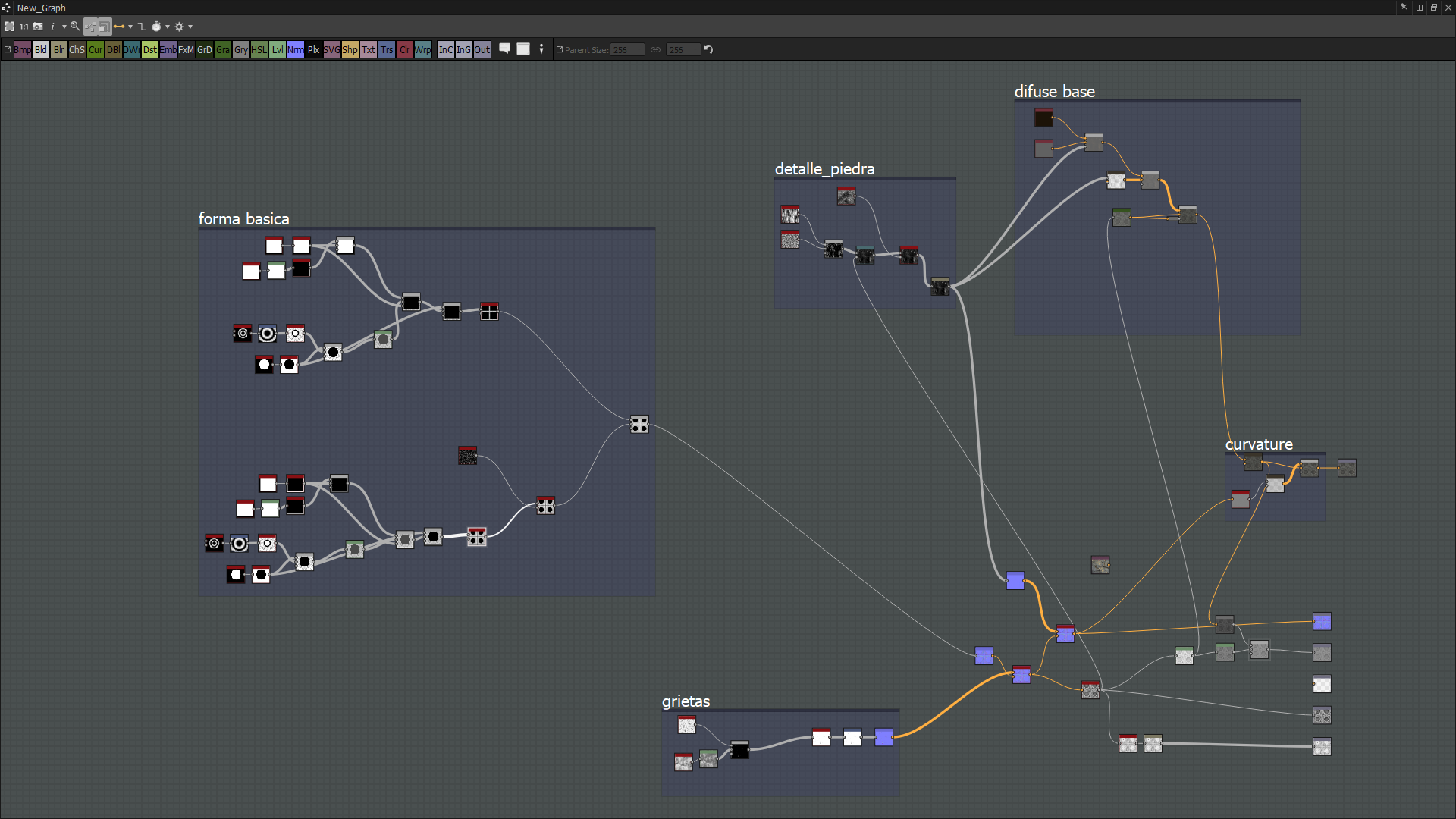Add a Warp node with Wrp
1456x819 pixels.
point(423,50)
